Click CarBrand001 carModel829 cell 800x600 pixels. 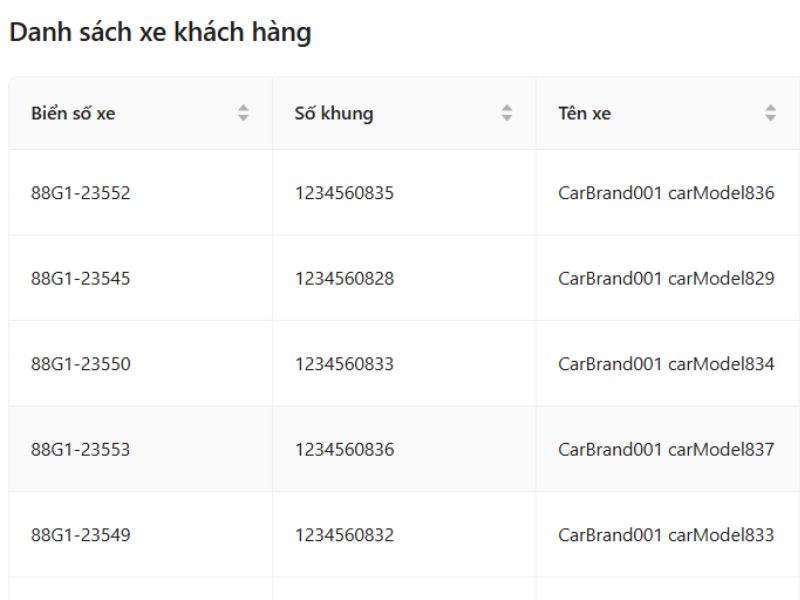coord(666,278)
